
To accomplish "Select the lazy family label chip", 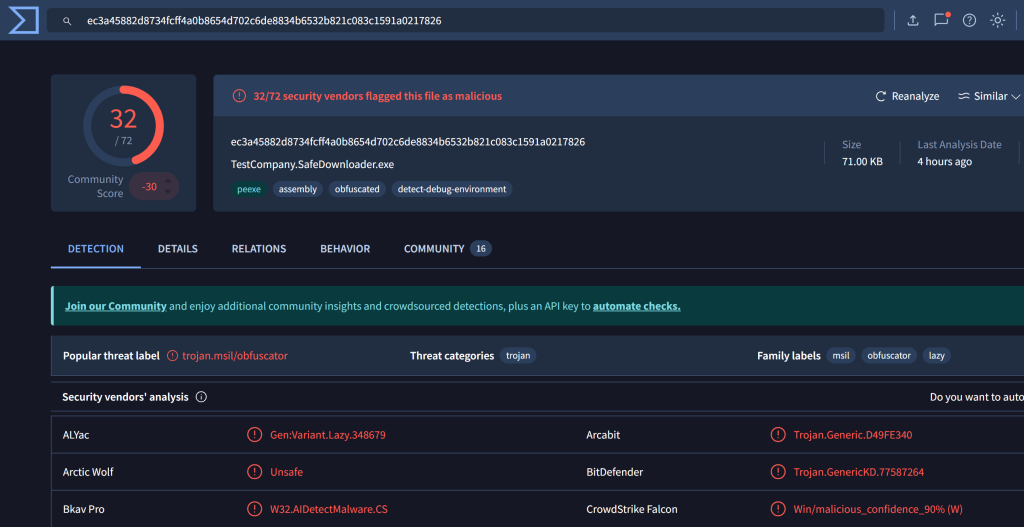I will 937,356.
